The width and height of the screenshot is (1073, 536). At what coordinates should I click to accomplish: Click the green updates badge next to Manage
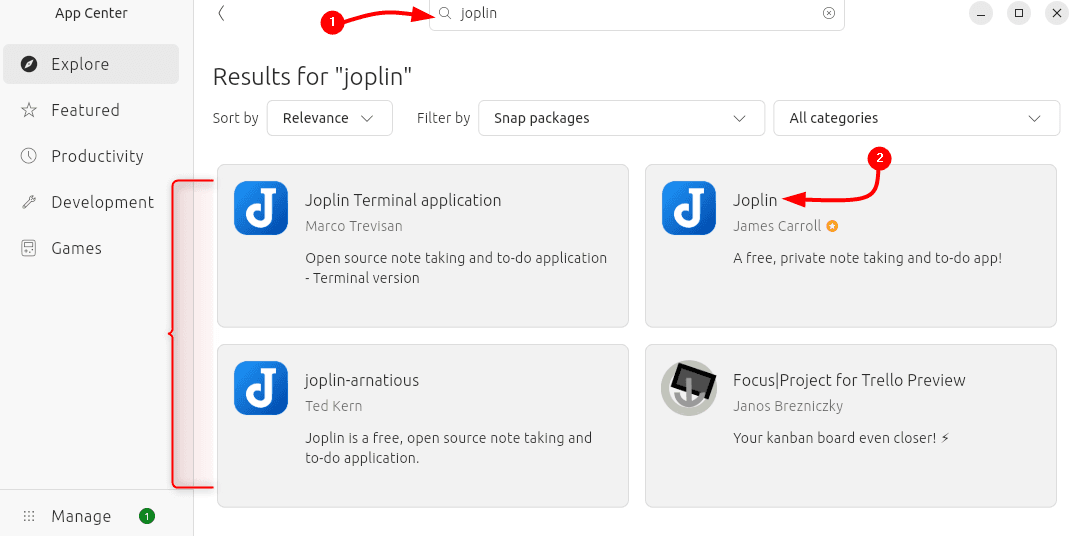[147, 516]
